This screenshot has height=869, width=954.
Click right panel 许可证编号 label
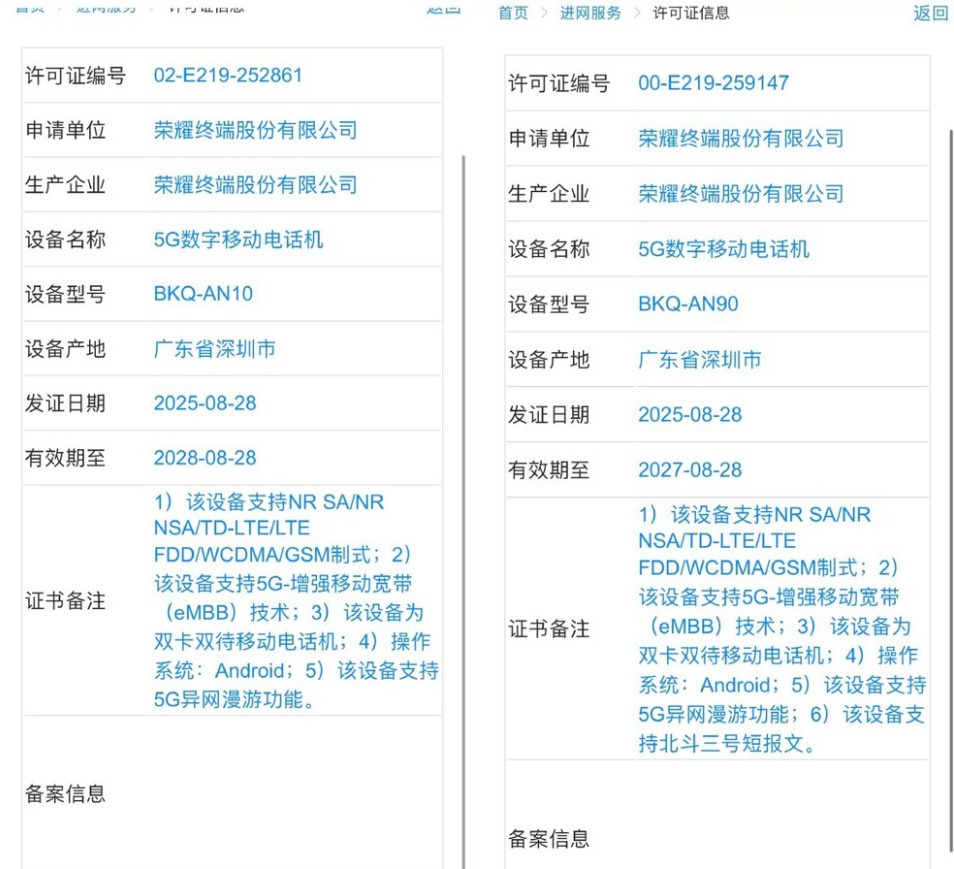click(559, 83)
